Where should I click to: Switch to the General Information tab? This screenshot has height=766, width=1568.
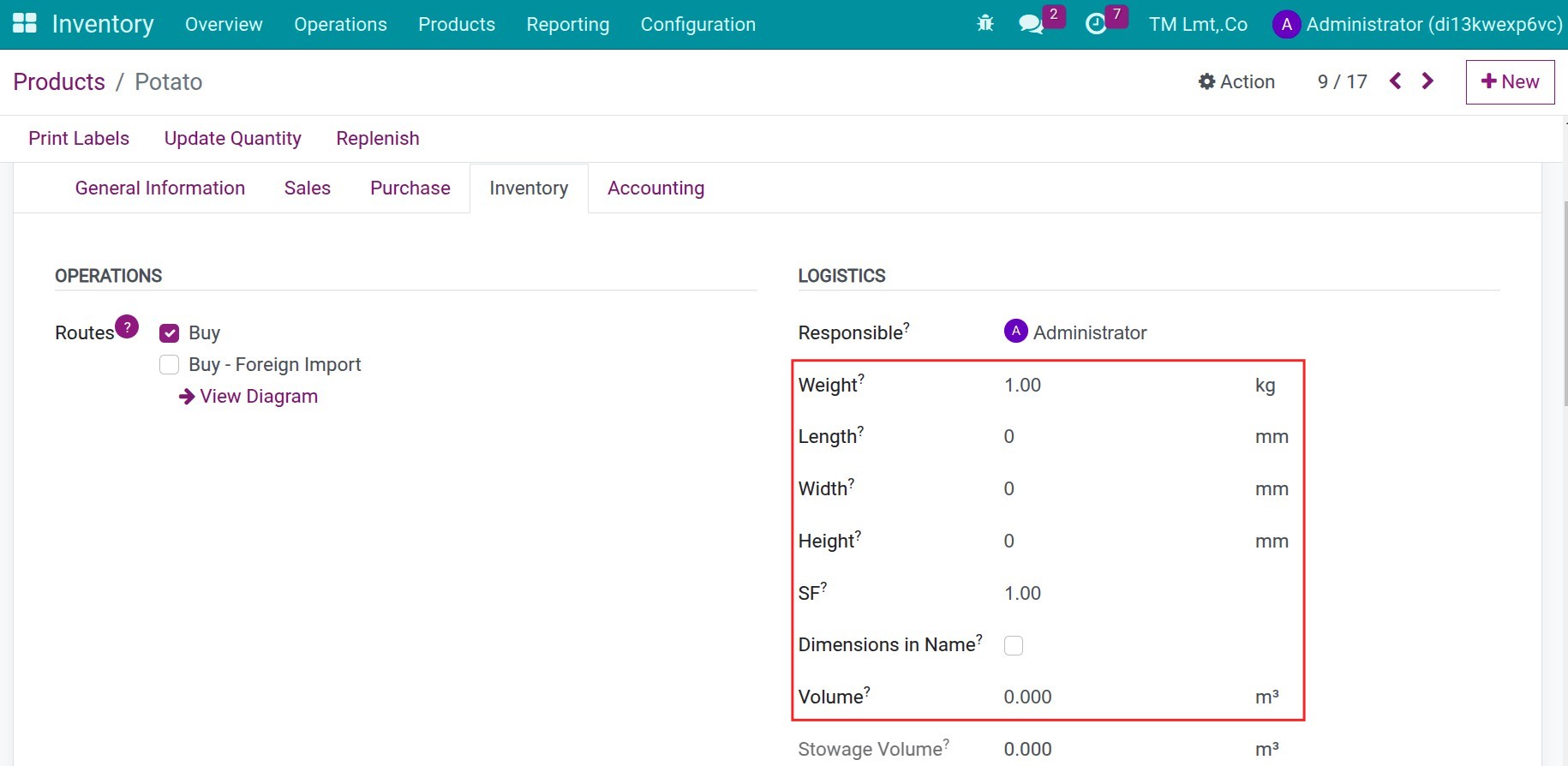tap(160, 188)
